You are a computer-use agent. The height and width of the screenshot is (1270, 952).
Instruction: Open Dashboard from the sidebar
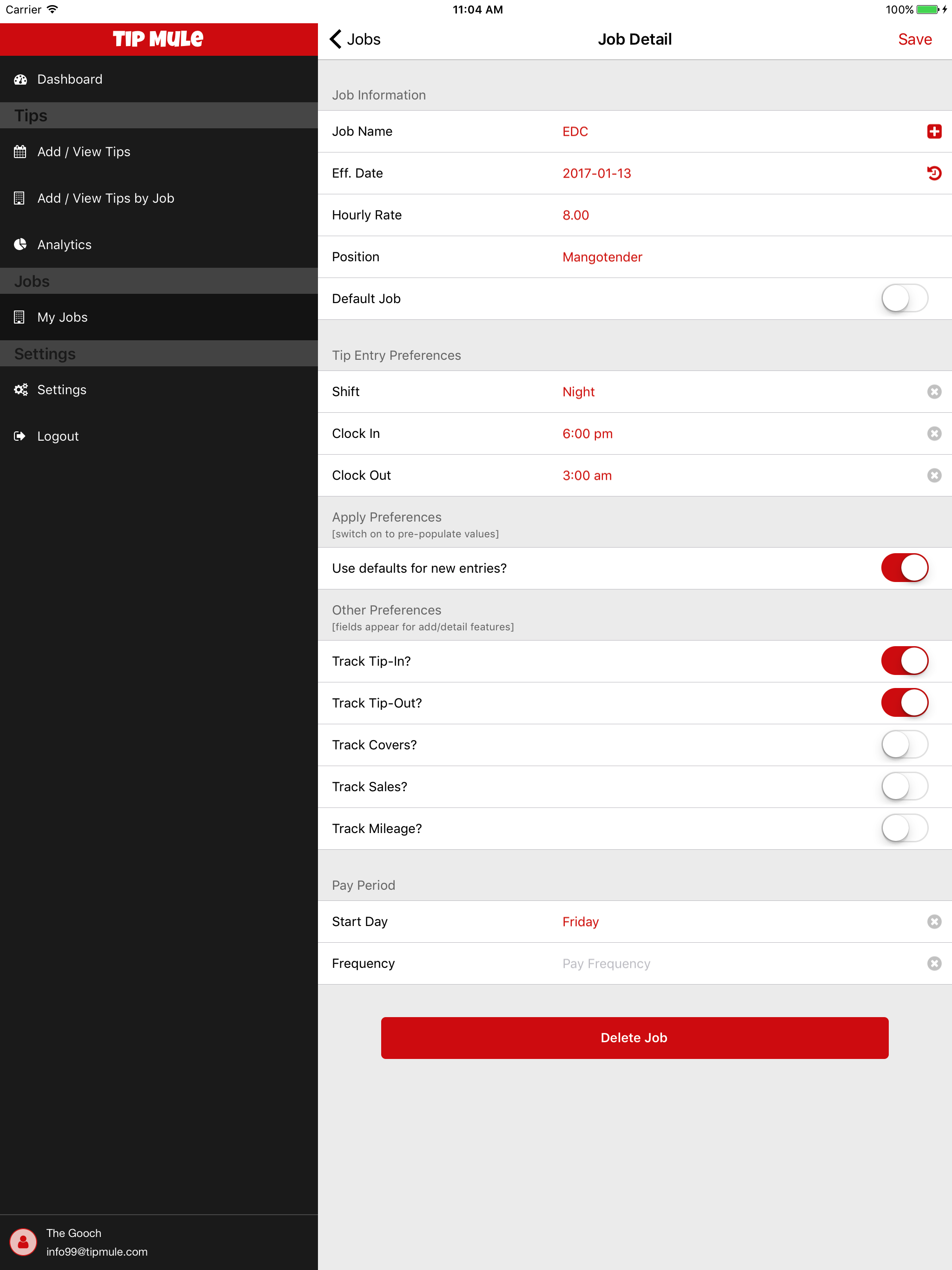coord(159,79)
